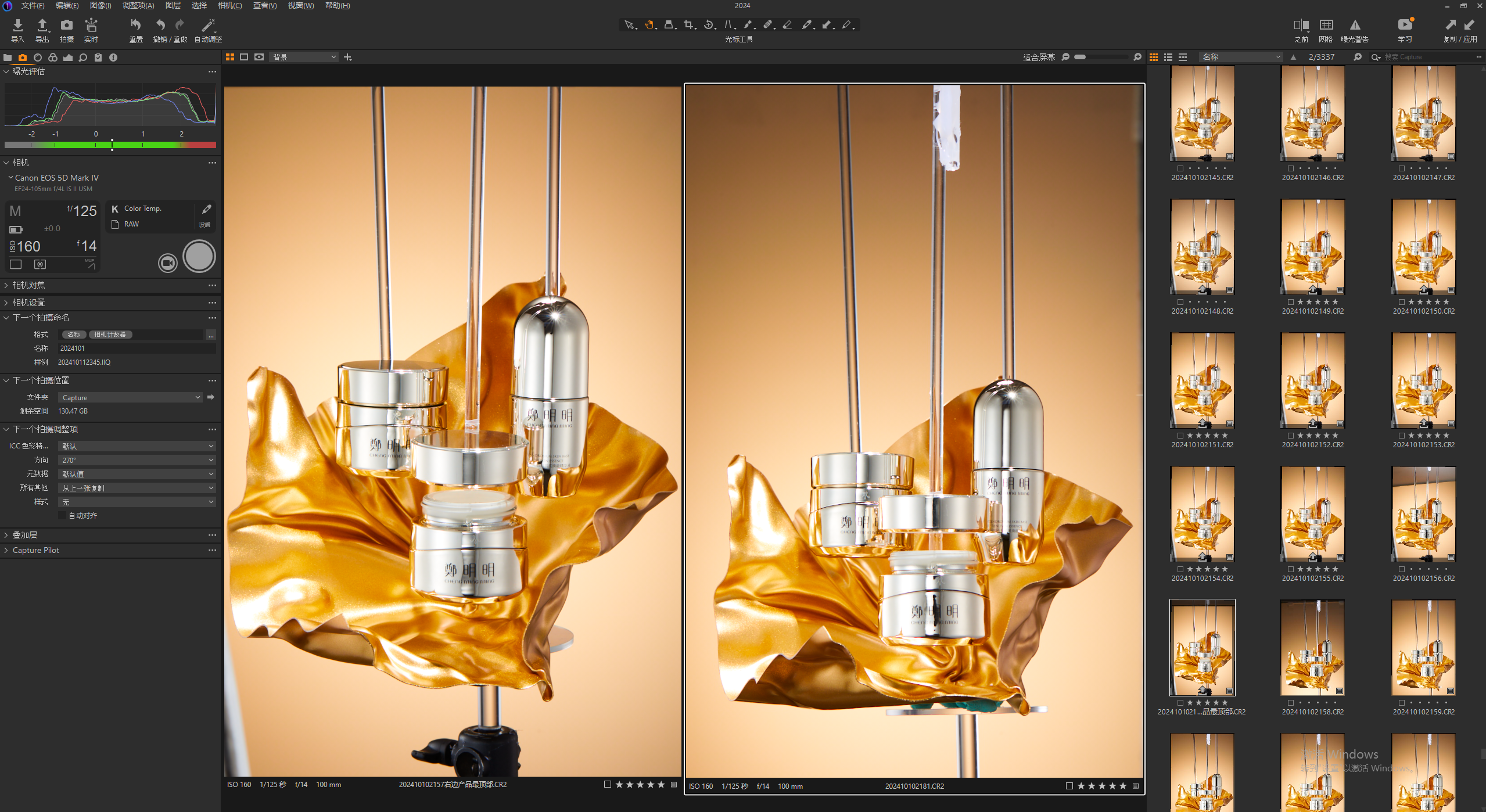Set star rating on 202410102181.CR2 viewer
The height and width of the screenshot is (812, 1486).
coord(1102,786)
